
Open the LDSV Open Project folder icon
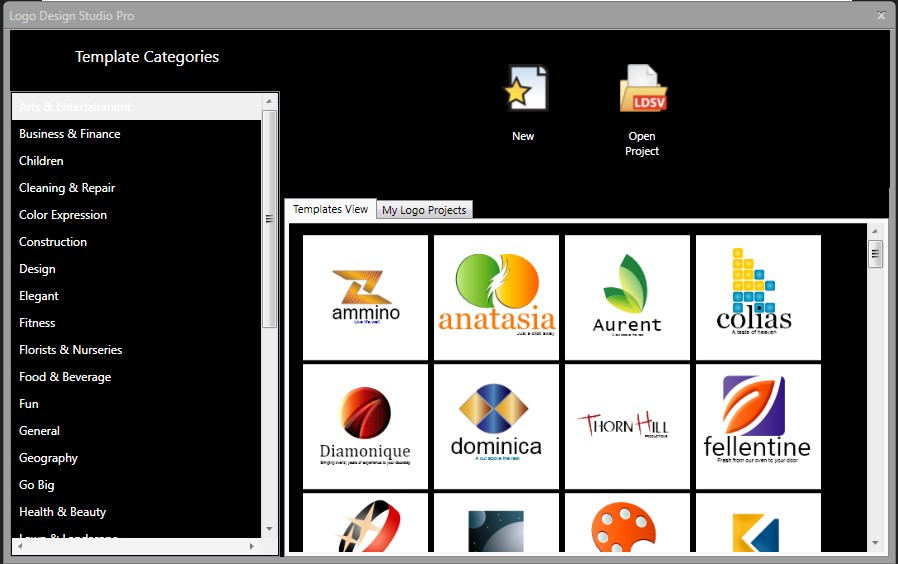[642, 90]
